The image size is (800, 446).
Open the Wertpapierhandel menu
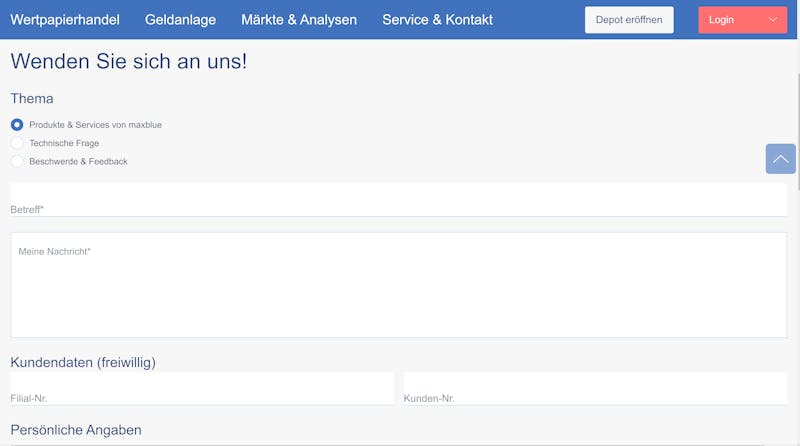pos(65,20)
